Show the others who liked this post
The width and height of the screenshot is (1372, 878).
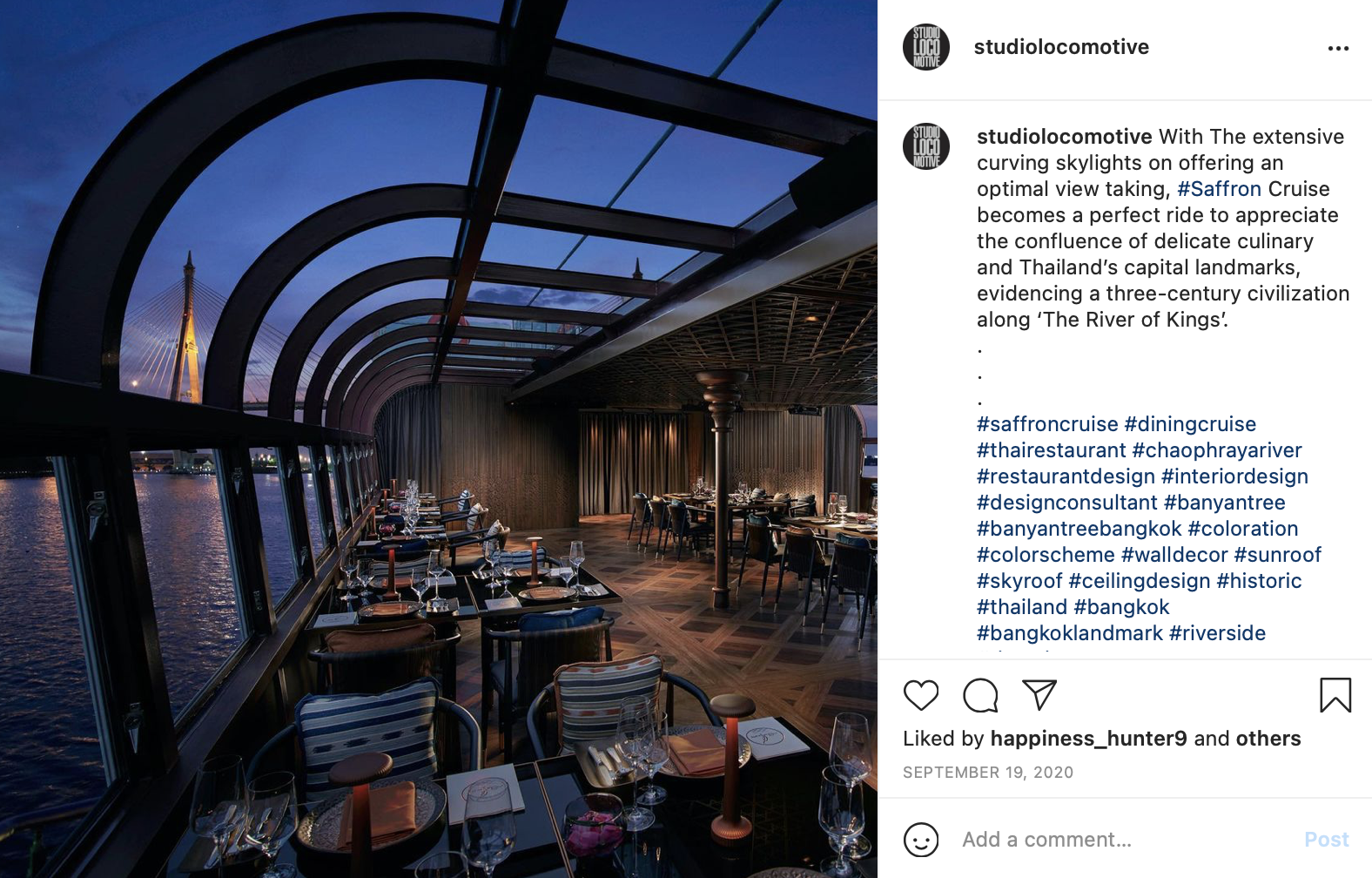tap(1268, 739)
